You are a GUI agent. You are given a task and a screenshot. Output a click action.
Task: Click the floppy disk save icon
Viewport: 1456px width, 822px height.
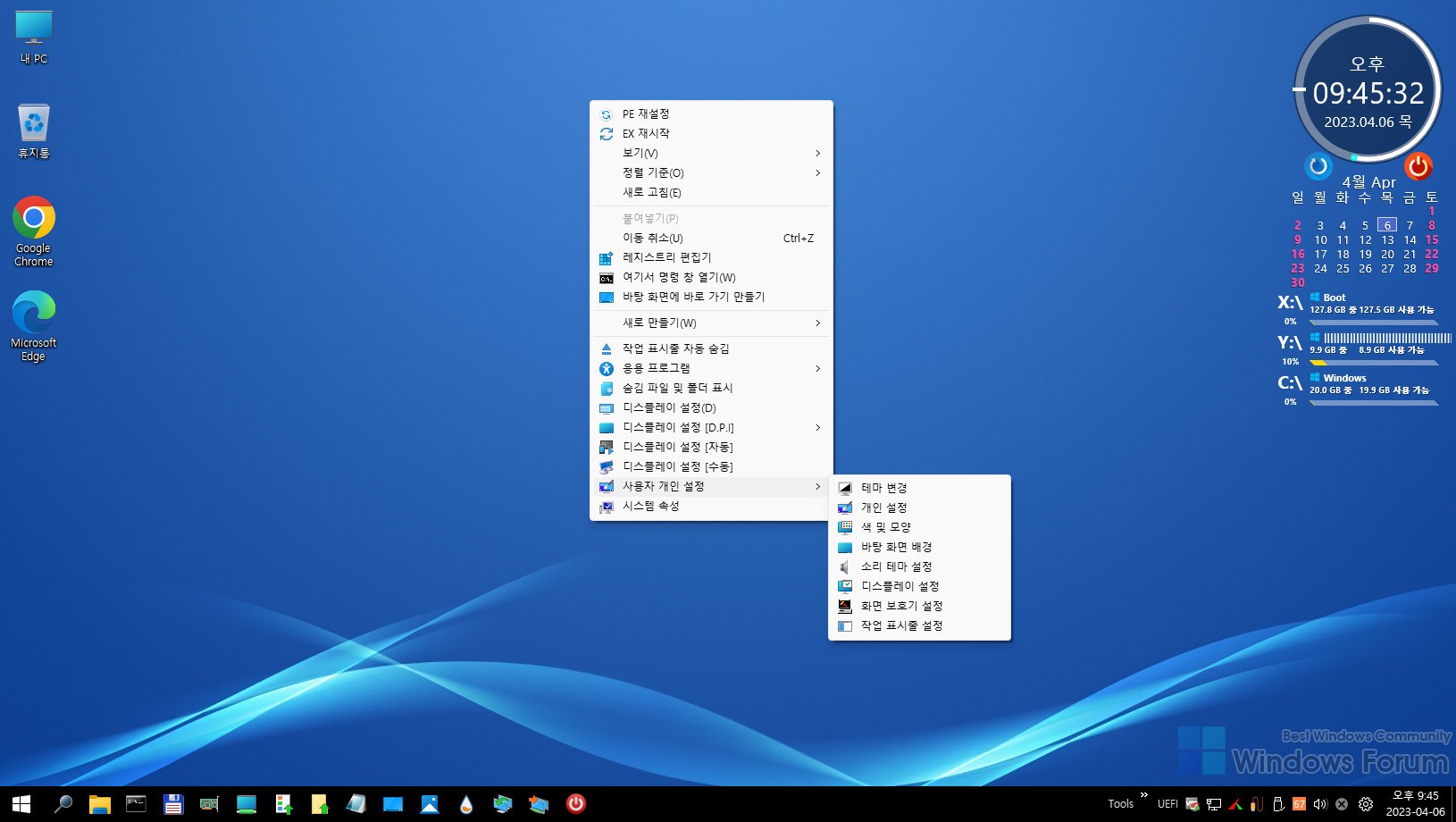click(172, 804)
